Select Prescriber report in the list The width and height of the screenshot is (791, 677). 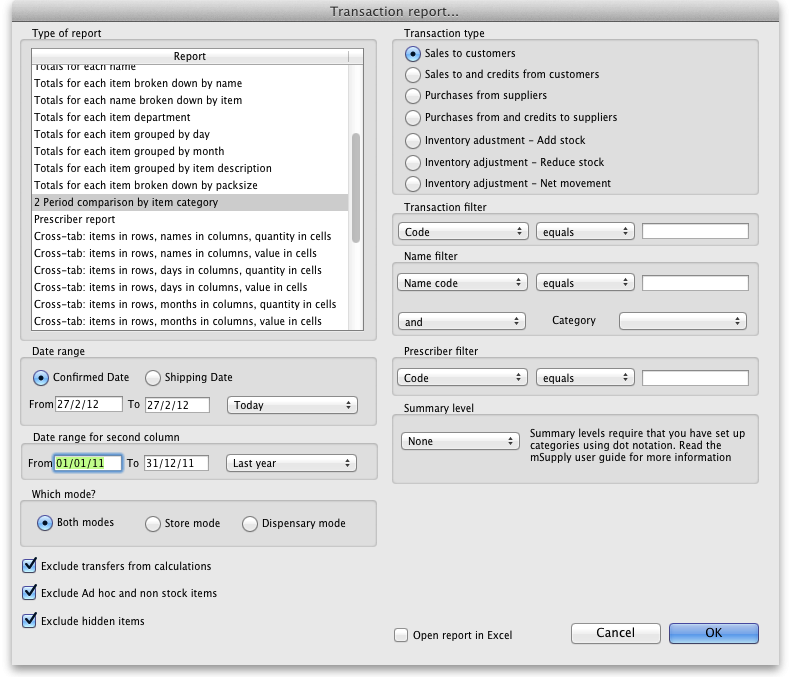click(x=75, y=219)
